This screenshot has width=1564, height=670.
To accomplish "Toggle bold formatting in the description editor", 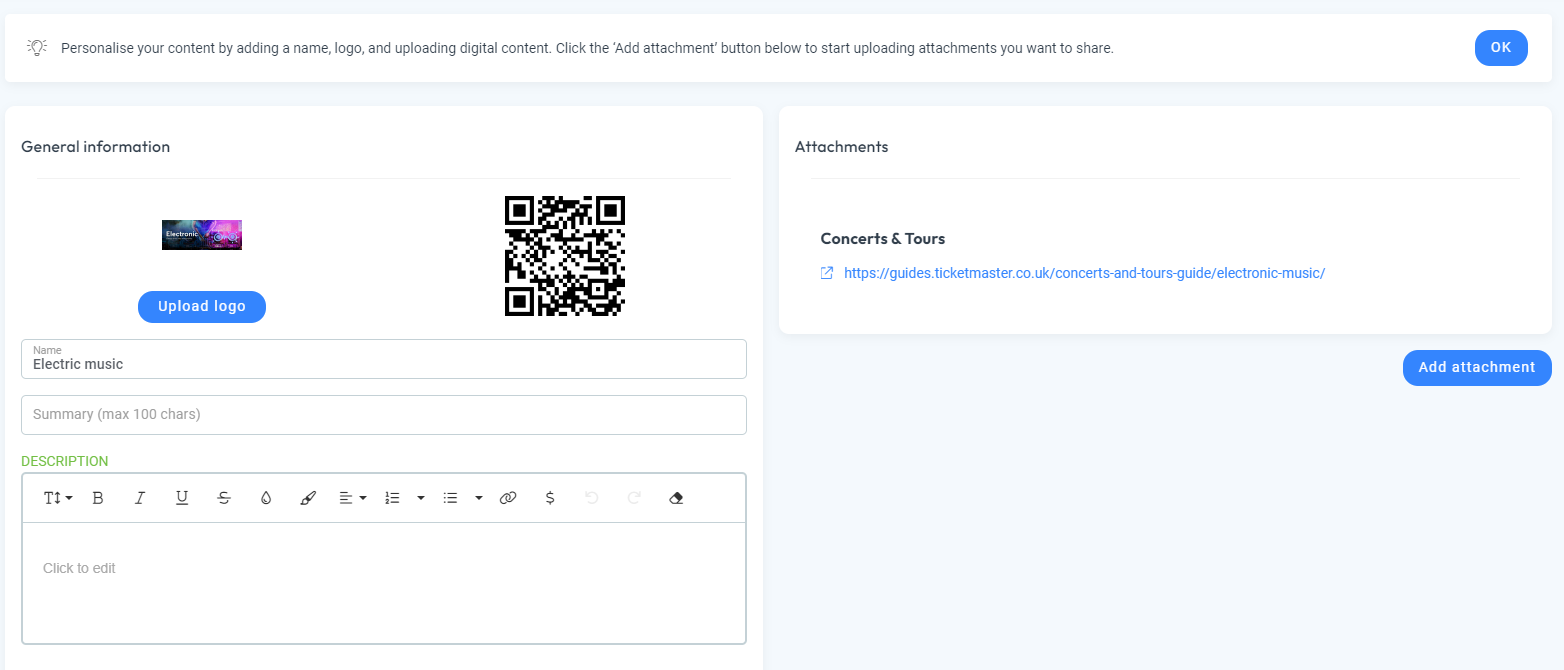I will coord(98,497).
